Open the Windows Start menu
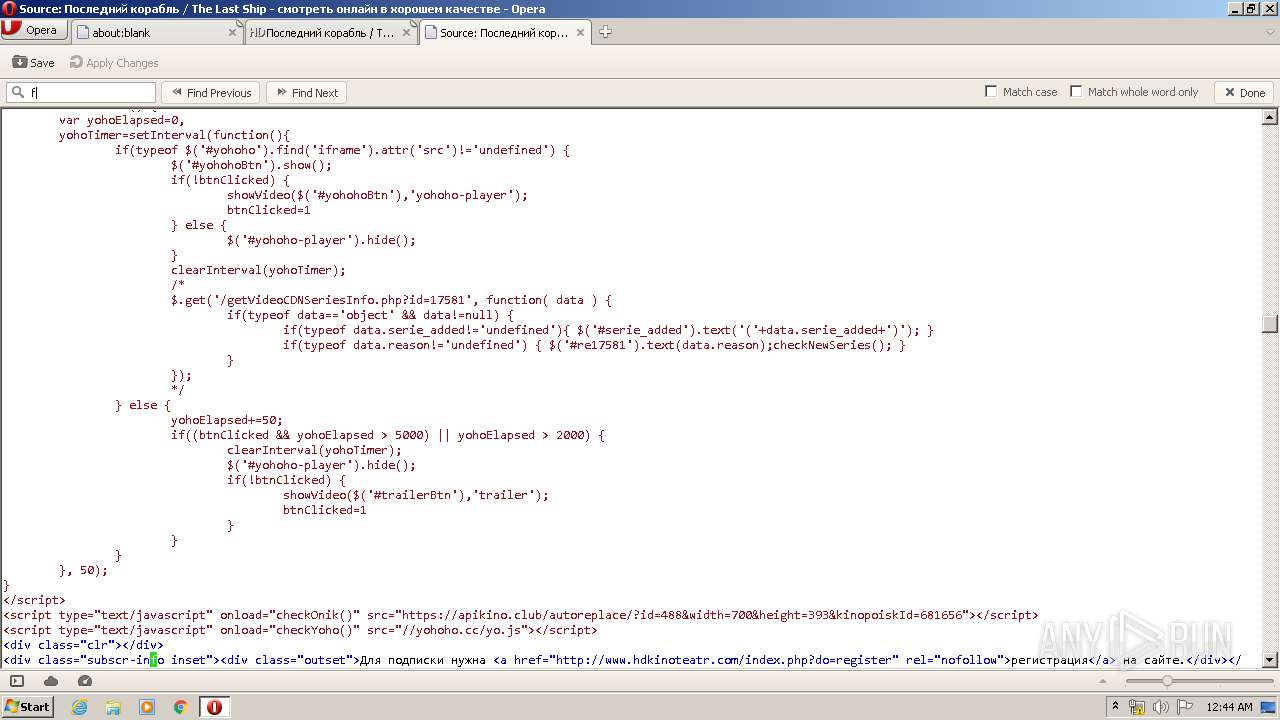 (x=27, y=707)
